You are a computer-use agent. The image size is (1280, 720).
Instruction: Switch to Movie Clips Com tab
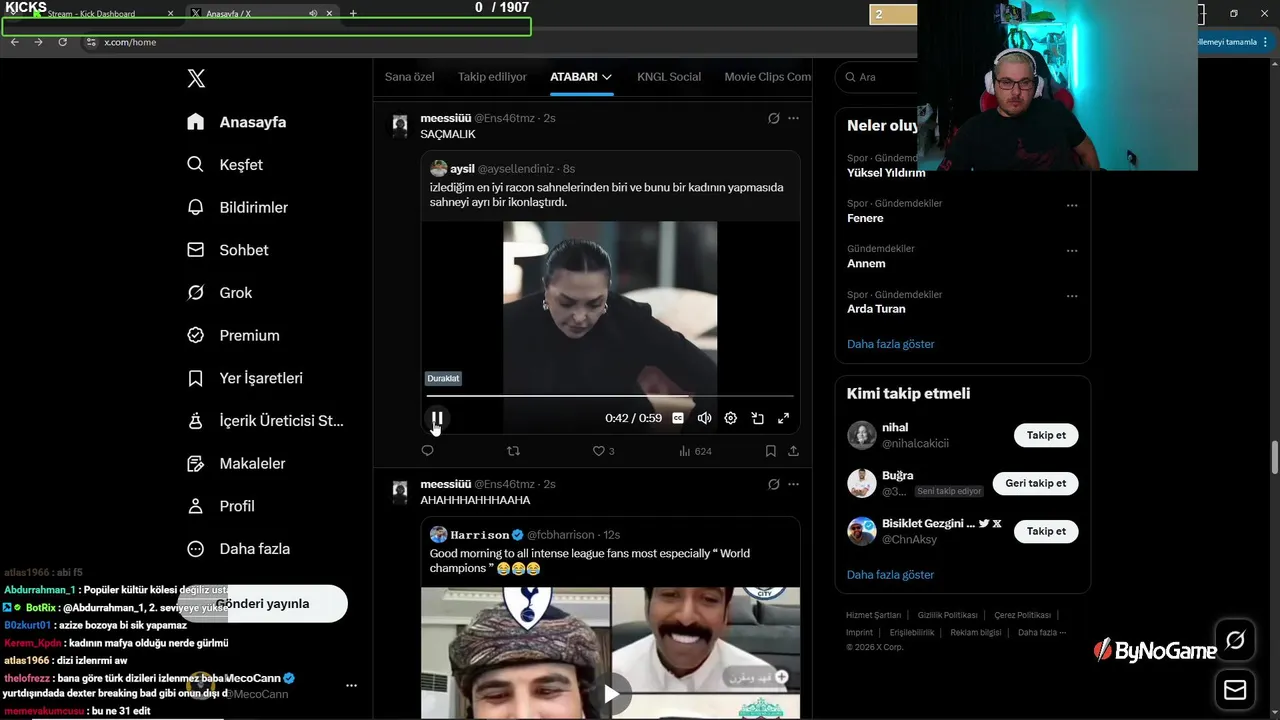tap(767, 77)
